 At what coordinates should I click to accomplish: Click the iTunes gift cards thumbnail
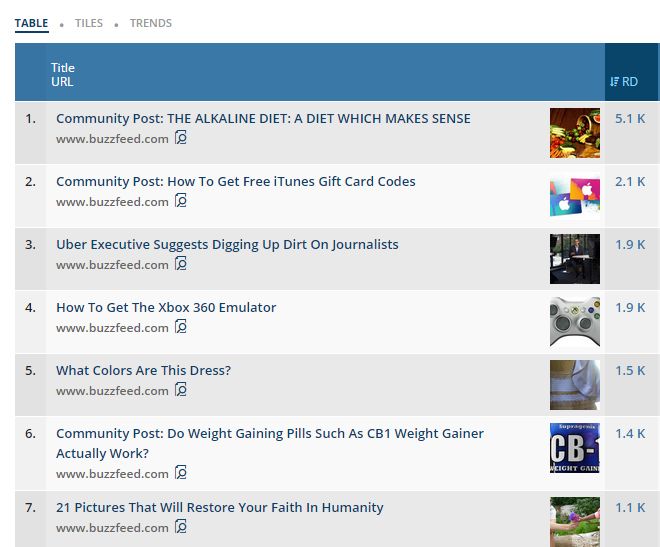[x=575, y=196]
